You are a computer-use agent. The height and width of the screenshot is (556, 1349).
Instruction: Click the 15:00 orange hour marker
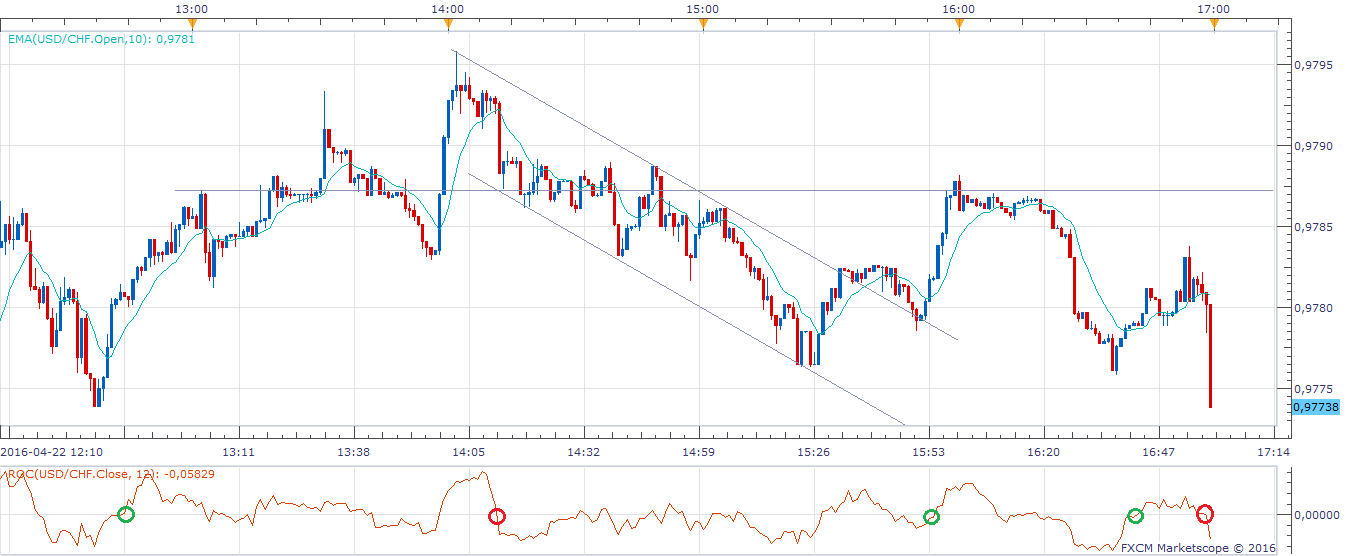(703, 23)
